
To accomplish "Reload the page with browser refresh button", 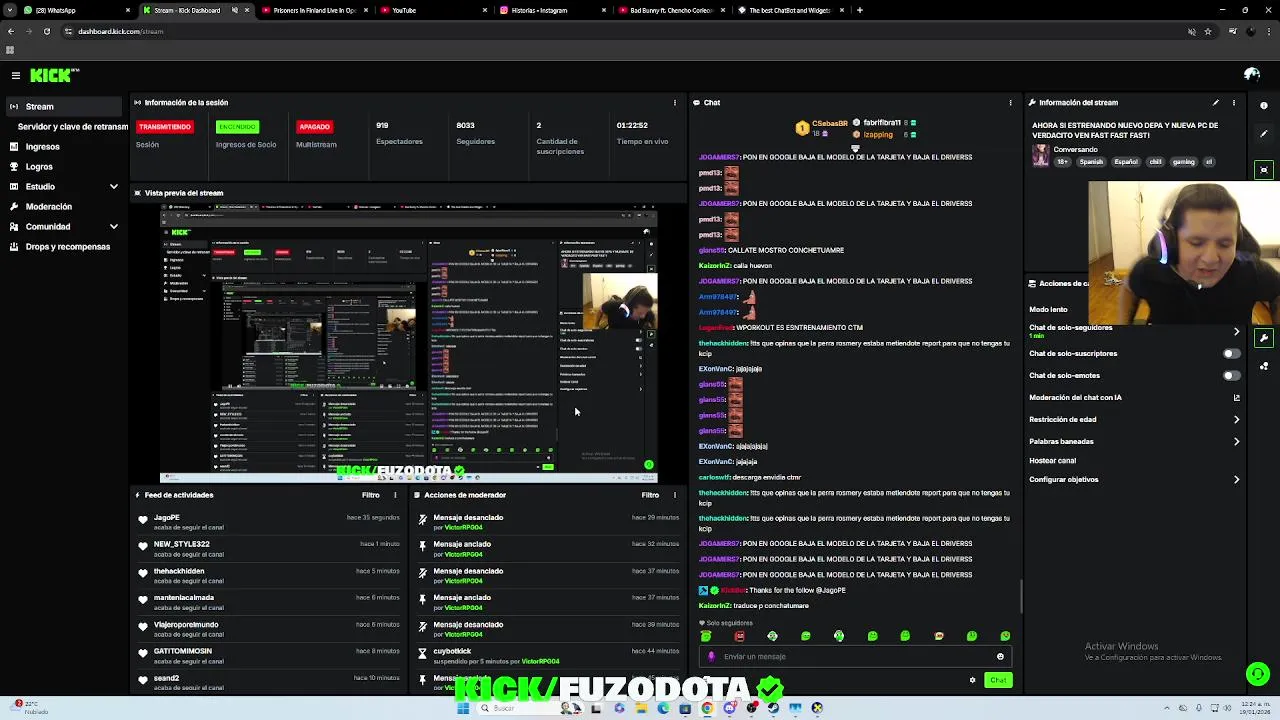I will tap(46, 31).
